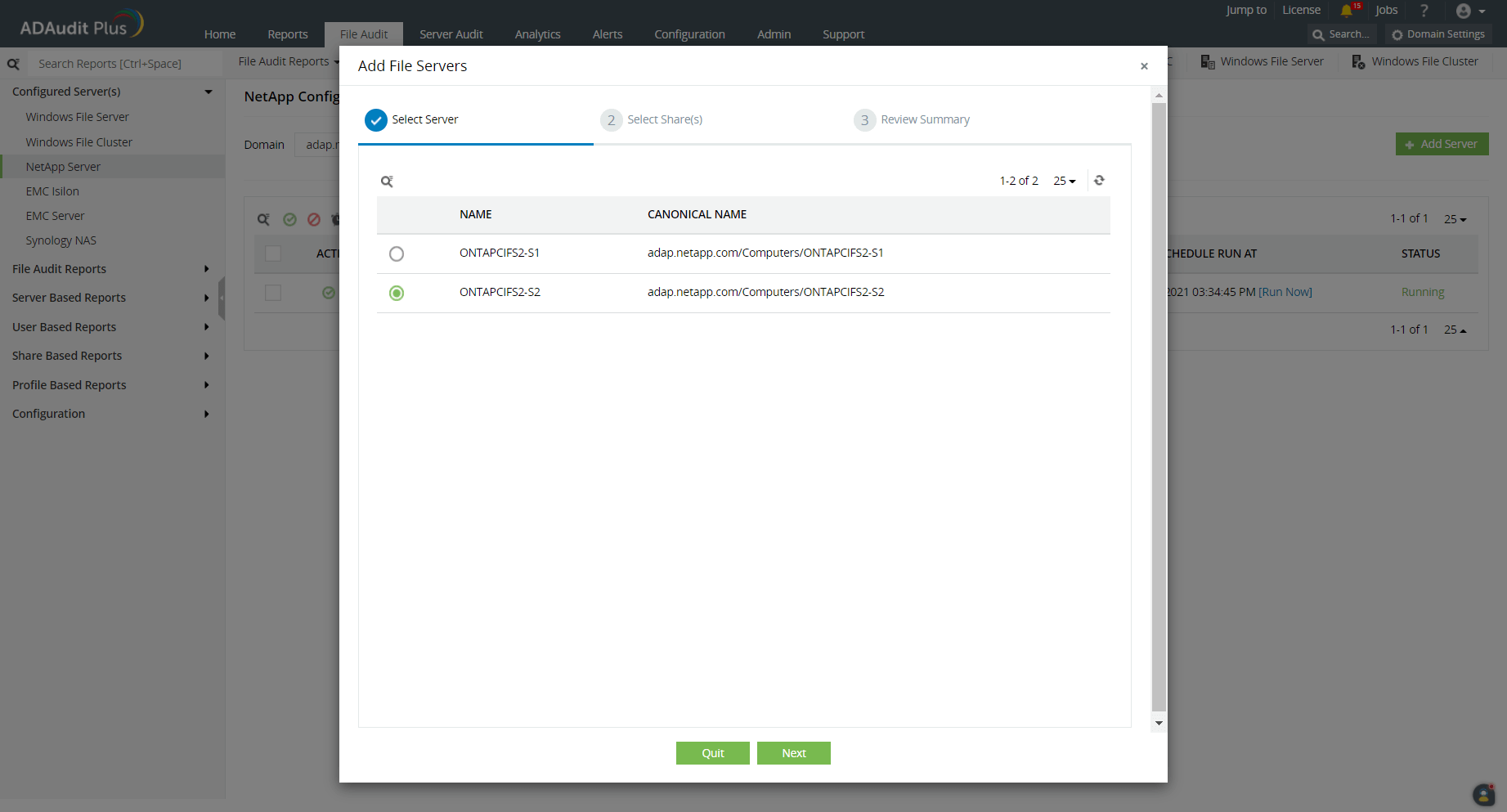Open the Alerts tab

click(608, 34)
